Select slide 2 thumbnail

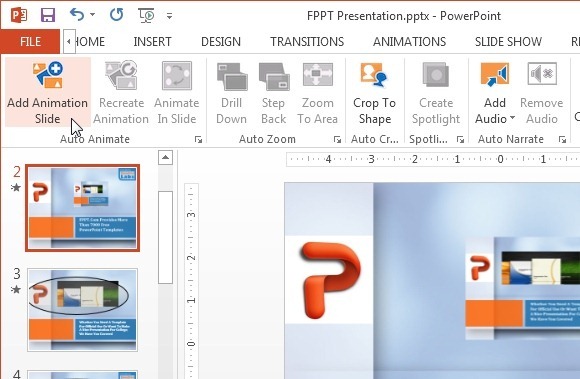coord(82,208)
